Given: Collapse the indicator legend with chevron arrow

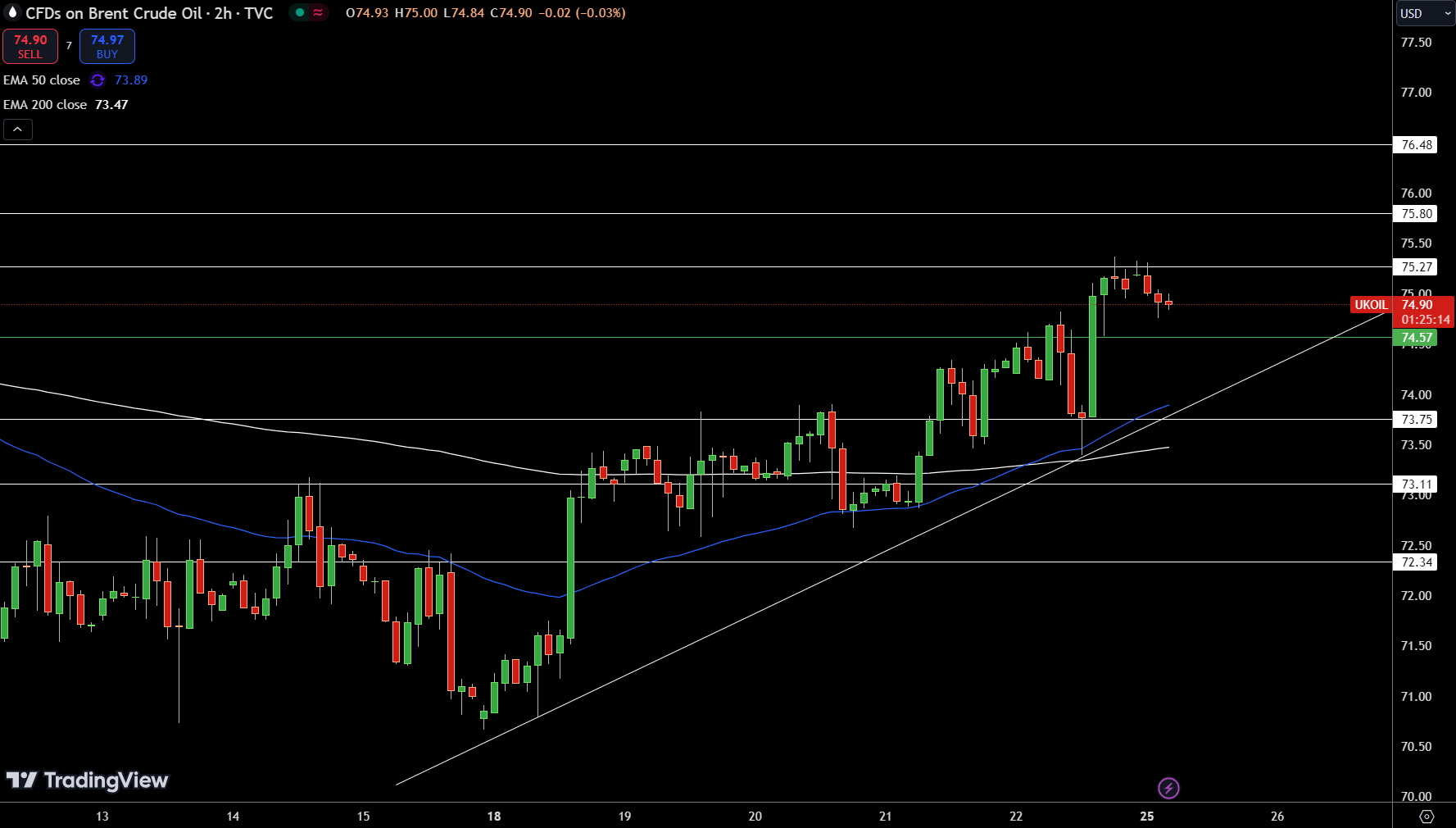Looking at the screenshot, I should coord(18,130).
